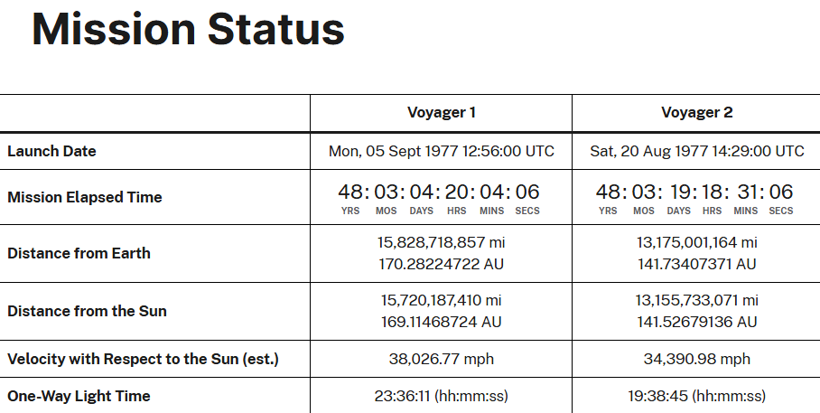Image resolution: width=820 pixels, height=413 pixels.
Task: Click Voyager 1 Sun distance 169.11468724 AU
Action: tap(441, 321)
